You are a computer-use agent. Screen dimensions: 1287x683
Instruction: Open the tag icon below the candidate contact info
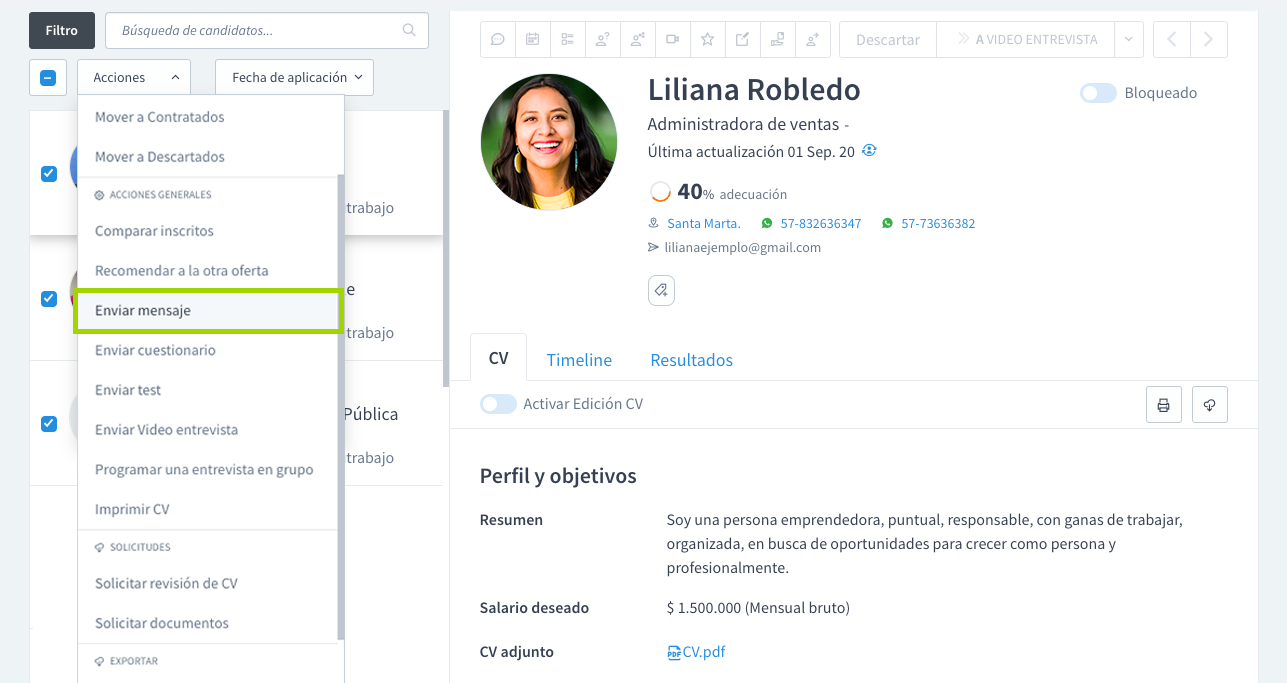coord(661,290)
